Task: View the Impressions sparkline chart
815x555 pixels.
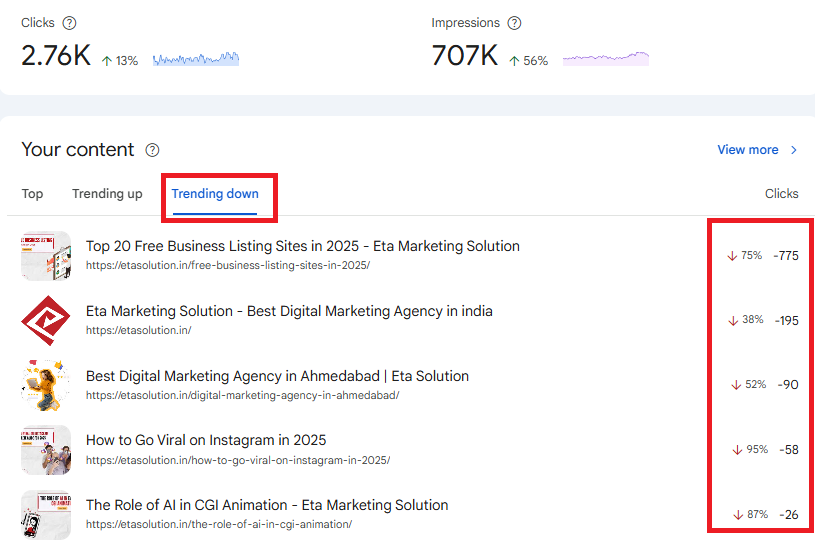Action: [606, 58]
